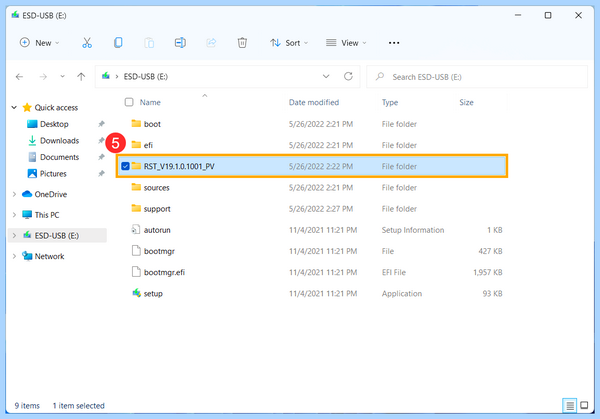Select ESD-USB (E:) in navigation pane
This screenshot has height=419, width=600.
click(57, 235)
